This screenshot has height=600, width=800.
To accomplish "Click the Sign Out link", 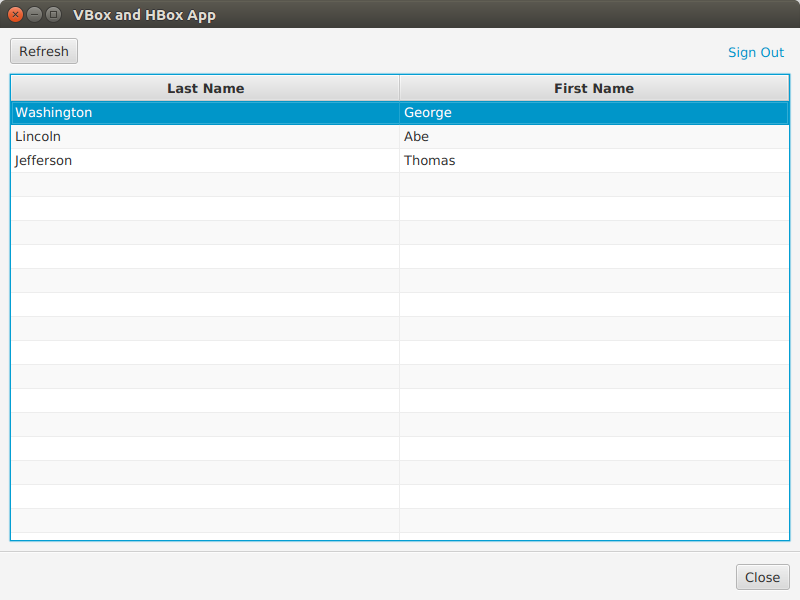I will tap(755, 53).
